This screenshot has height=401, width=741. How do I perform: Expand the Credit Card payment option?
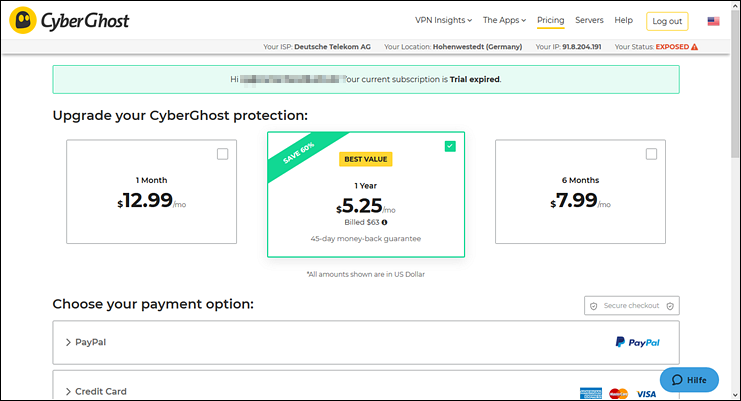point(366,385)
